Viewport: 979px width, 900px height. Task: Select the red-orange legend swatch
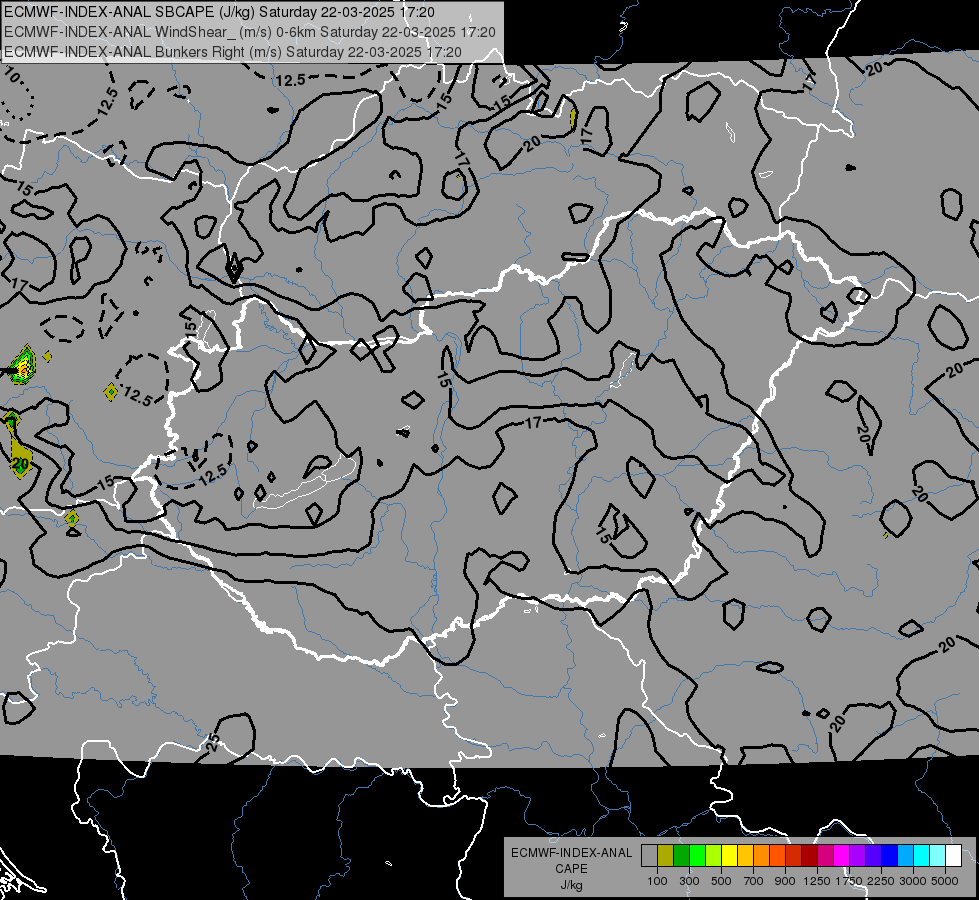click(x=778, y=855)
